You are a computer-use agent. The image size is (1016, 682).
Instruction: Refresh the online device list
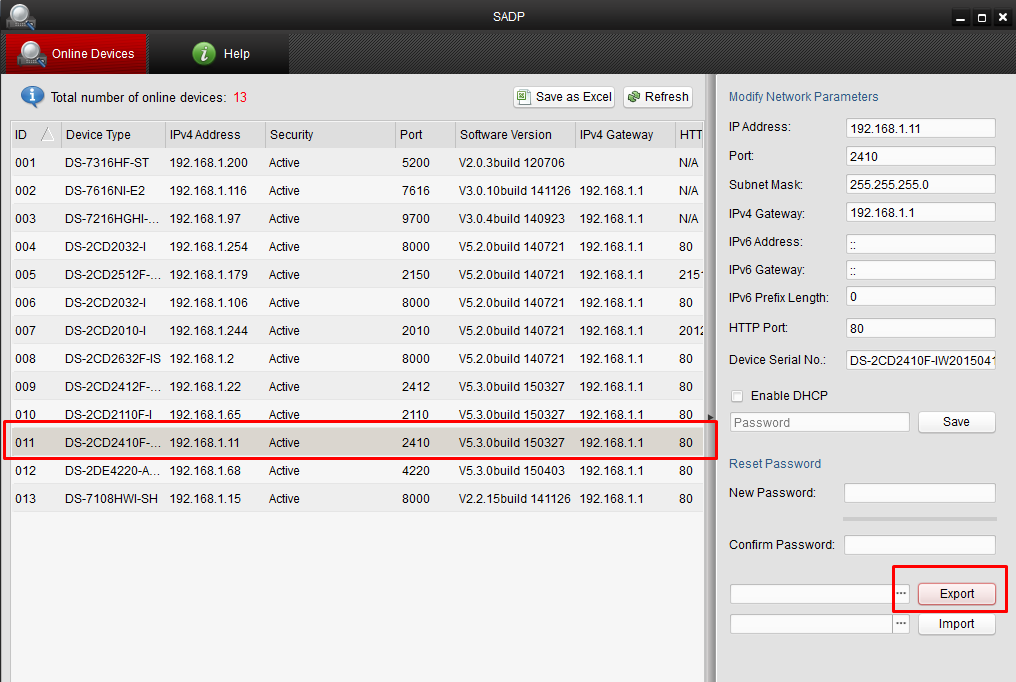pyautogui.click(x=658, y=97)
